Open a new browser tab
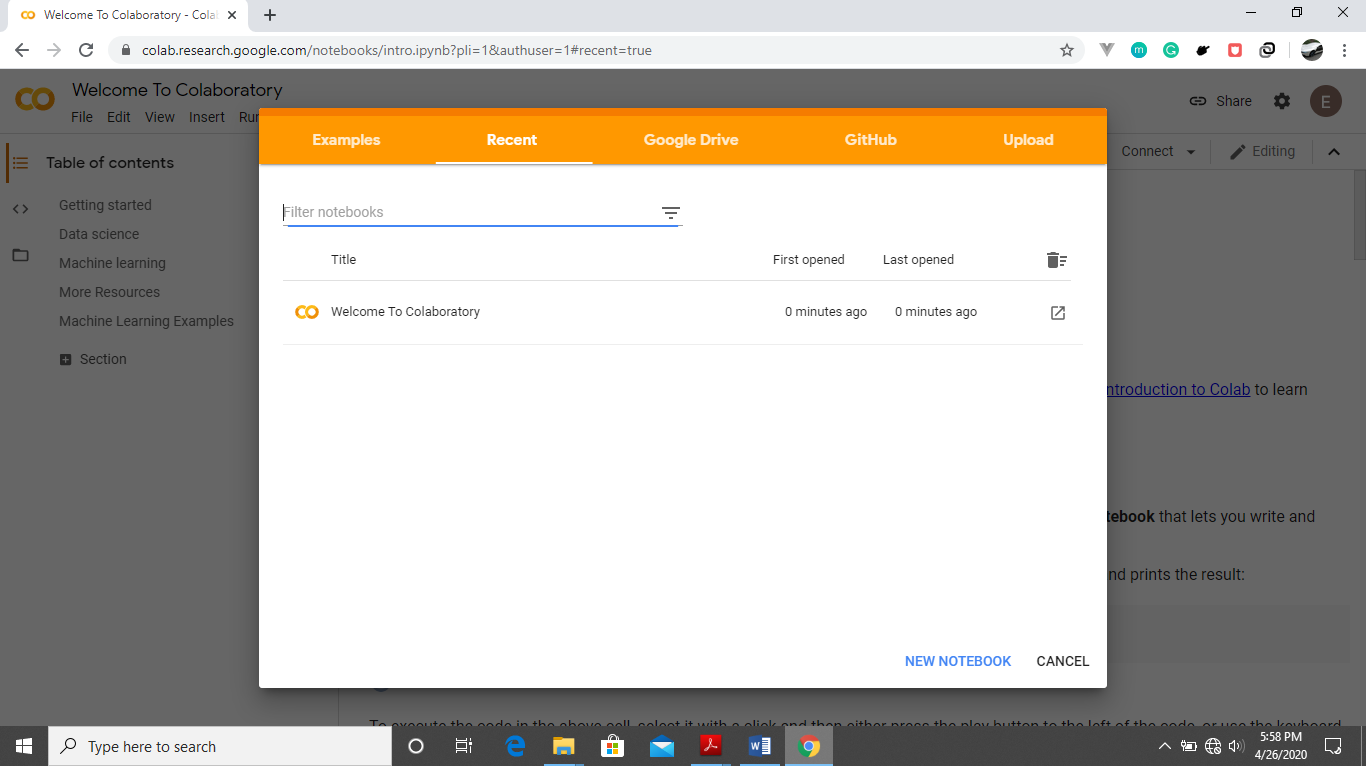The width and height of the screenshot is (1366, 766). click(270, 15)
